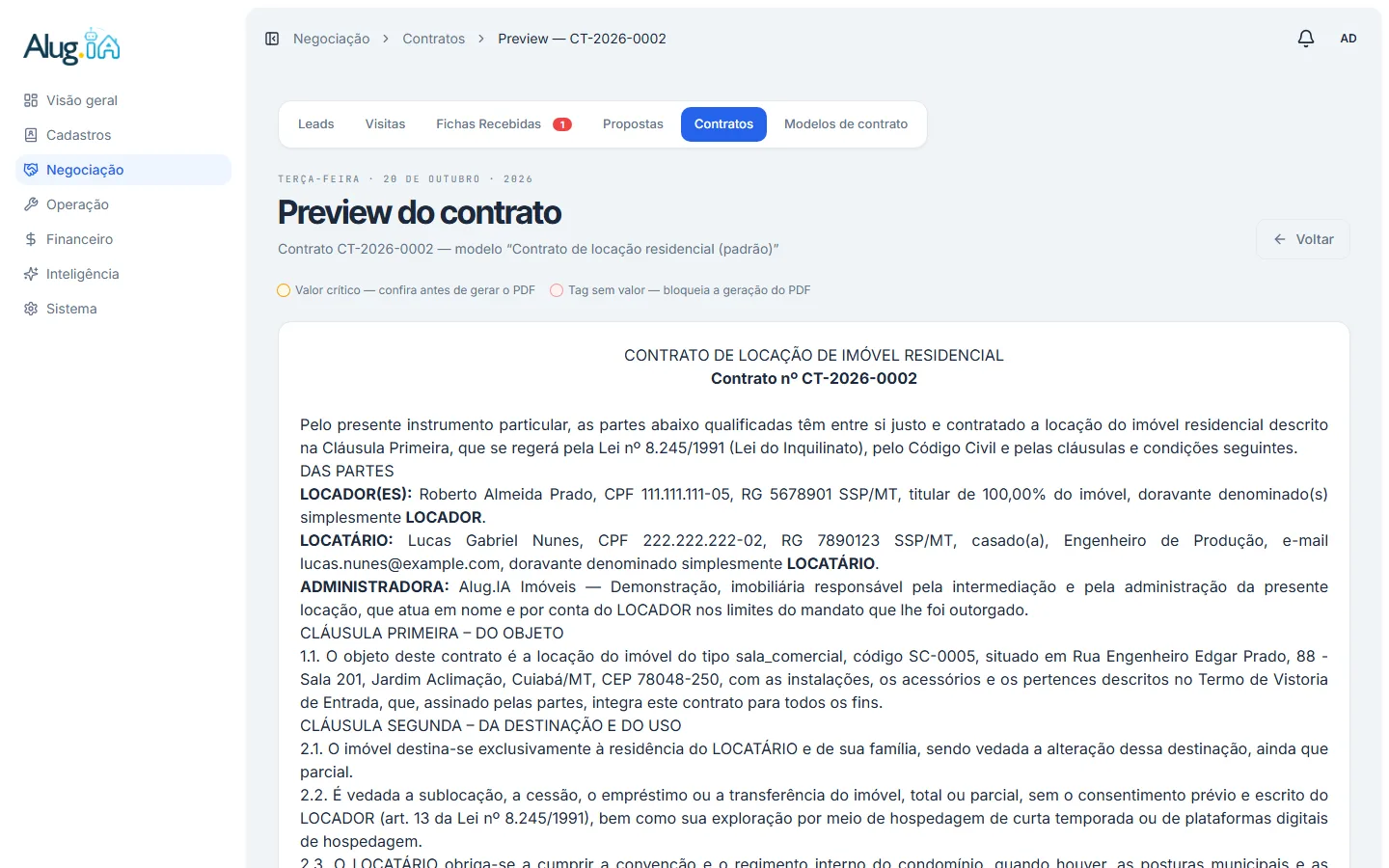Select the Contratos tab
Screen dimensions: 1389x868
[x=723, y=124]
